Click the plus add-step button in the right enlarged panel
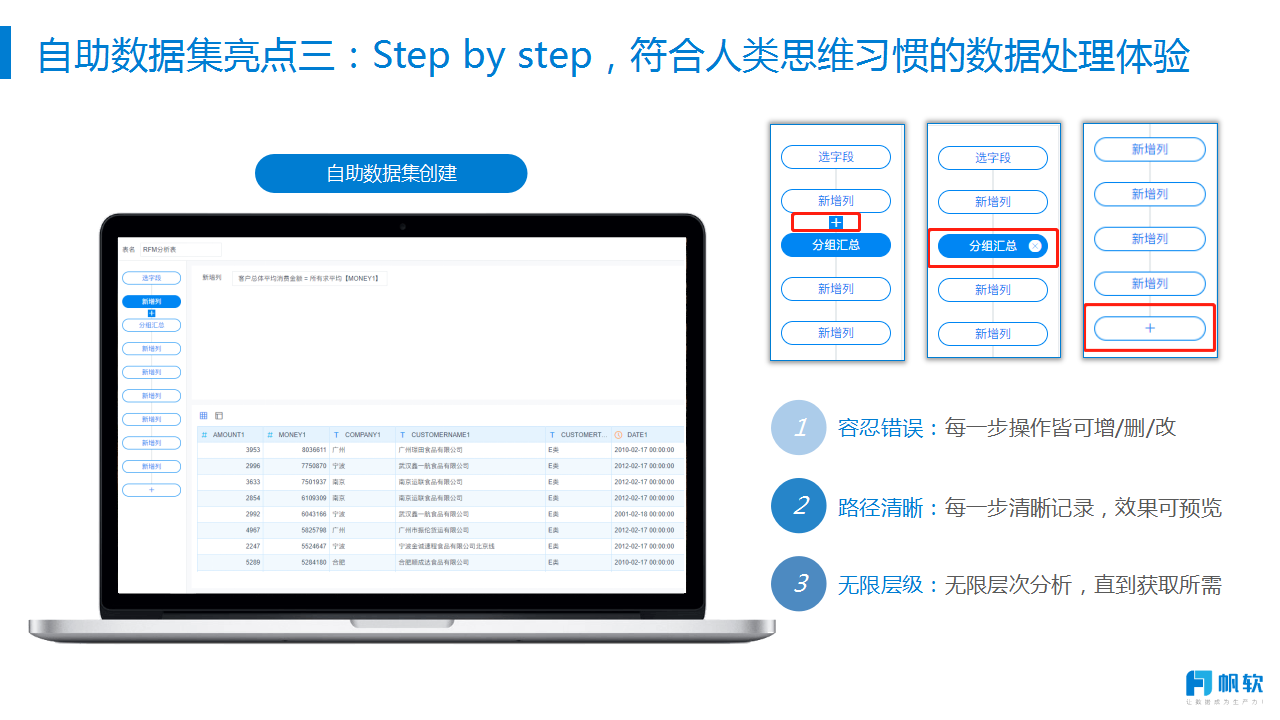1280x720 pixels. (1149, 328)
